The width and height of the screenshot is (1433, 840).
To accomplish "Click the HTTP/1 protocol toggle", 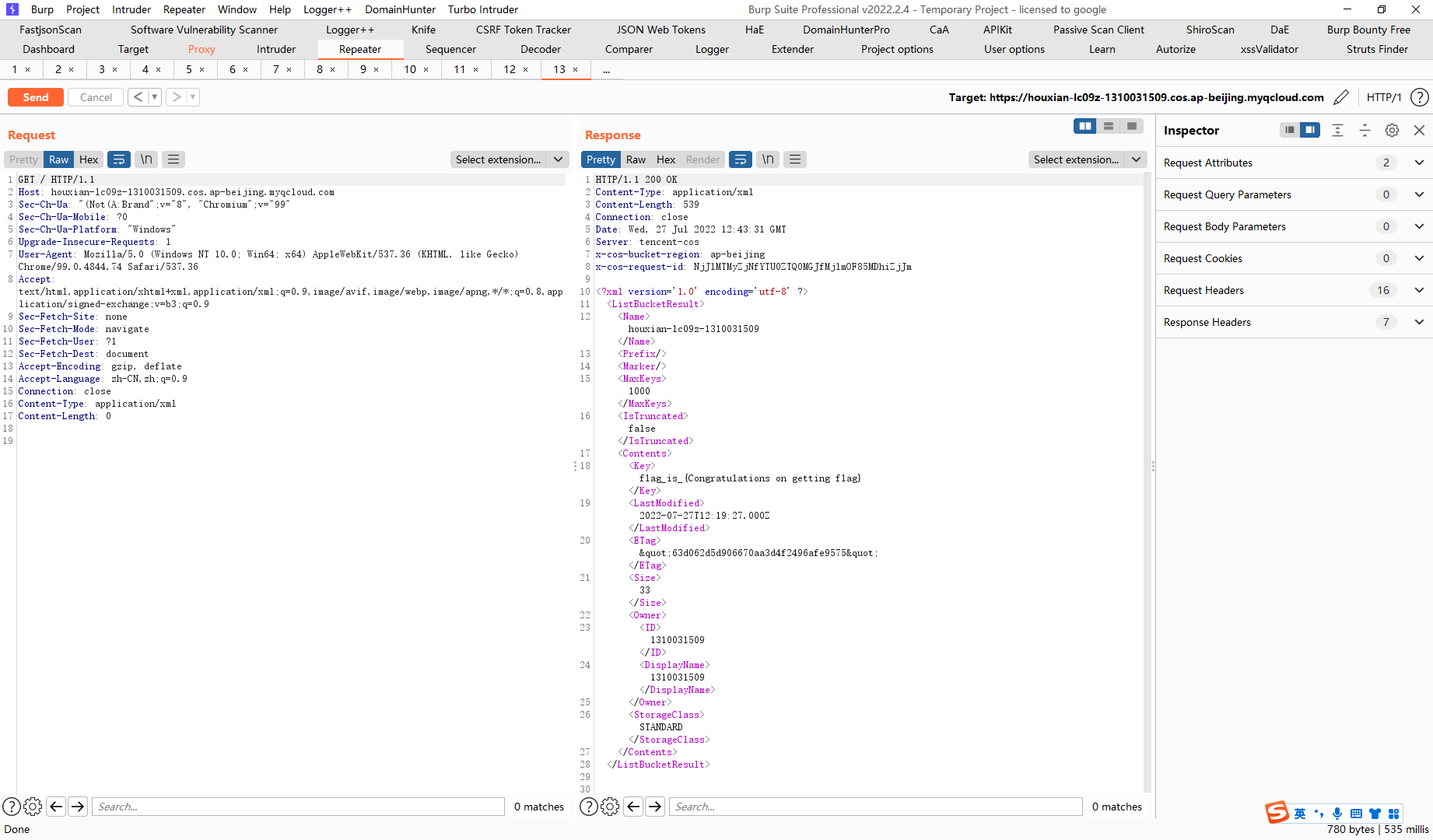I will coord(1384,97).
